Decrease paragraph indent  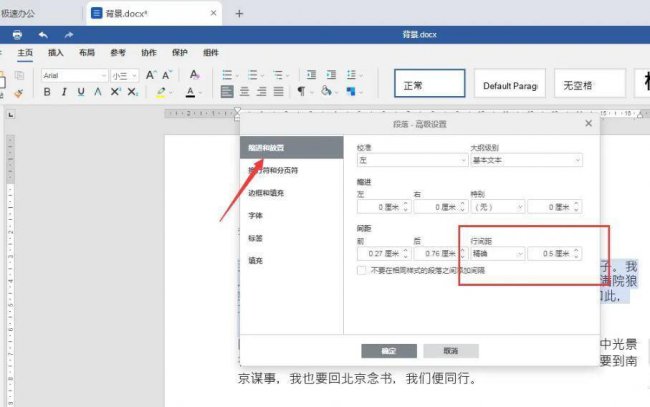point(311,75)
